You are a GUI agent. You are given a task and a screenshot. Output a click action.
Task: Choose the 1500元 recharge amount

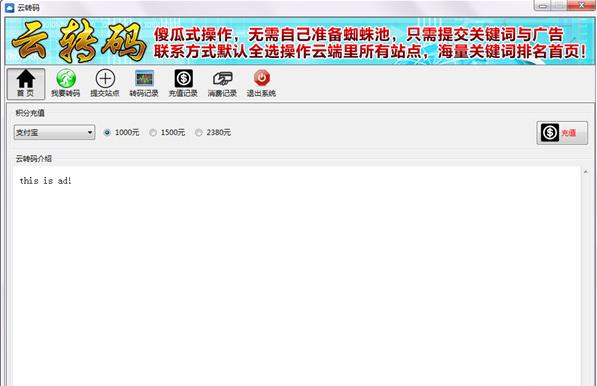[153, 132]
